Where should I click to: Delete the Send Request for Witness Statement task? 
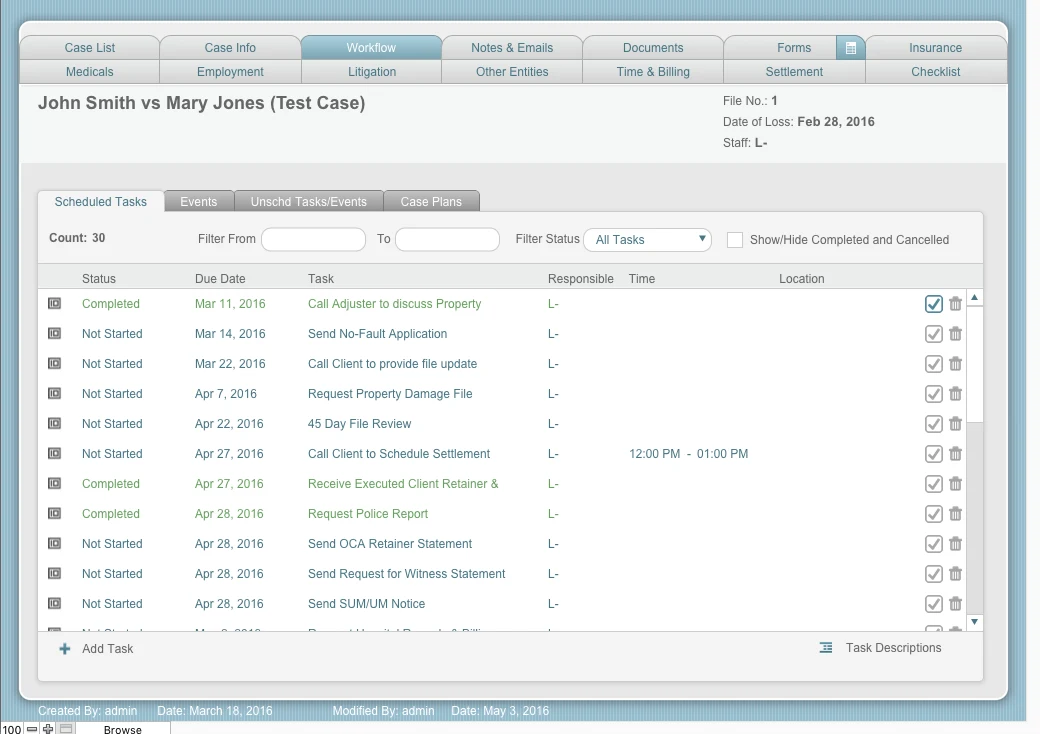click(955, 573)
